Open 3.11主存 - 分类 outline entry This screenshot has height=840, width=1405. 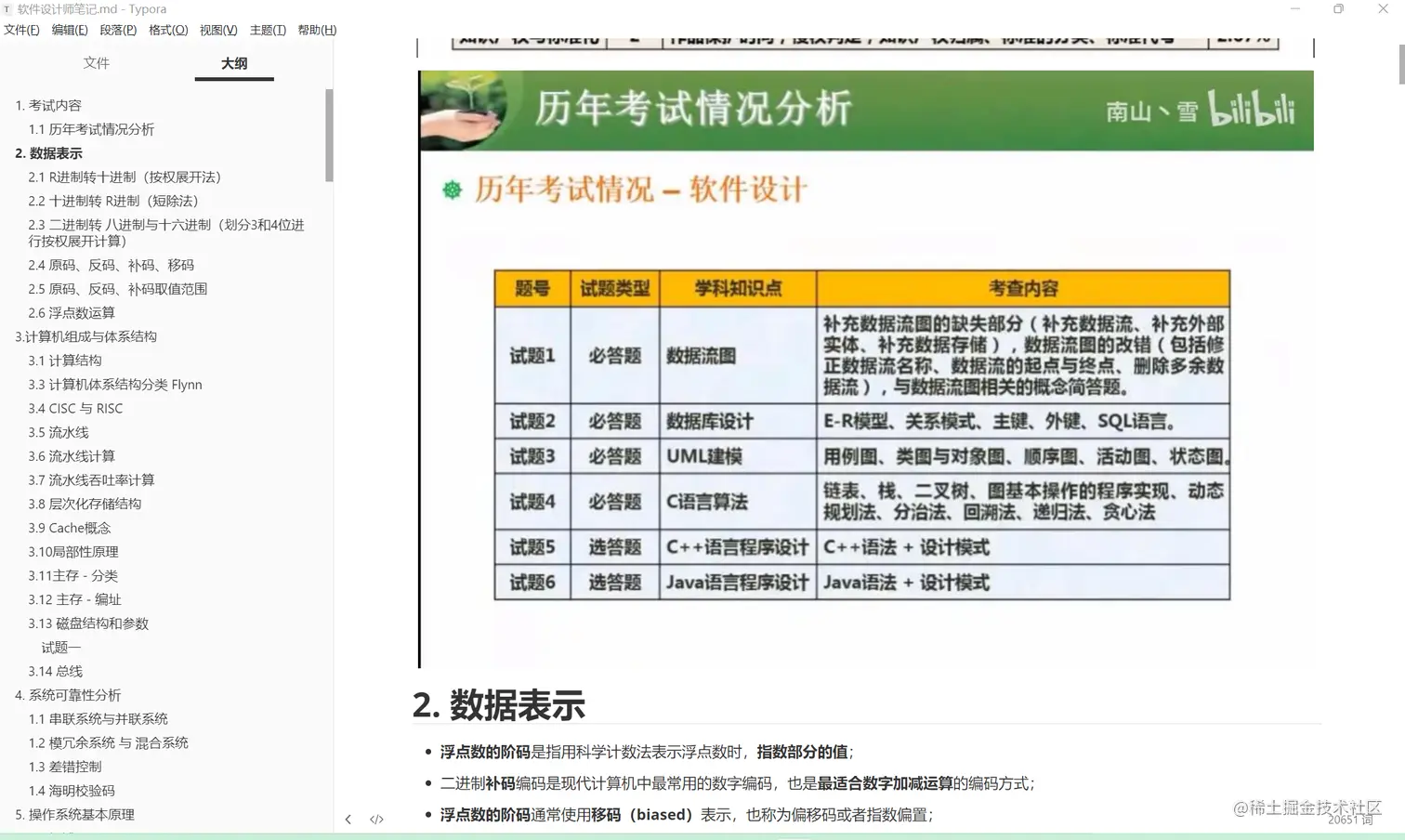click(73, 576)
